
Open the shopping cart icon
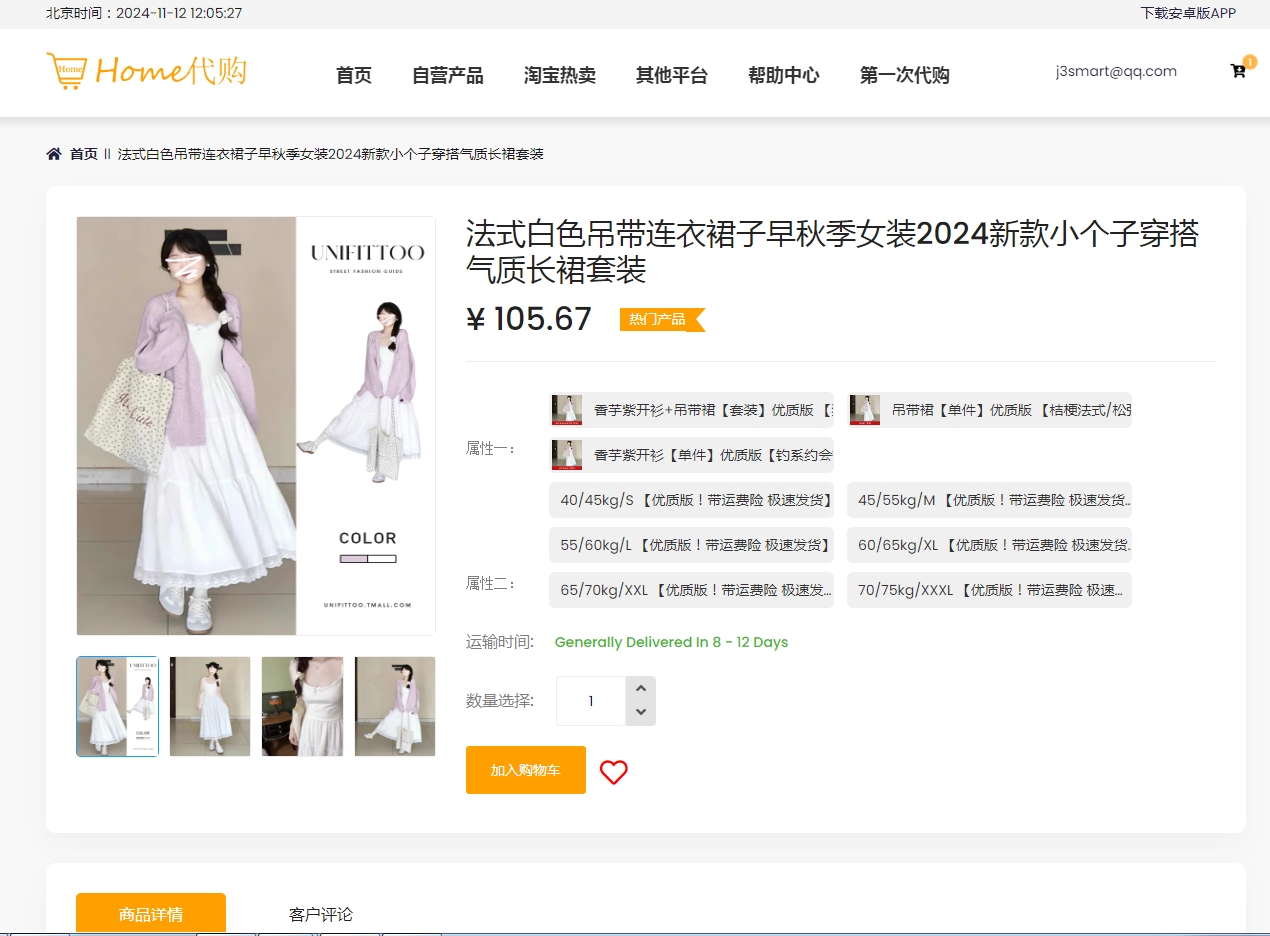[x=1238, y=71]
